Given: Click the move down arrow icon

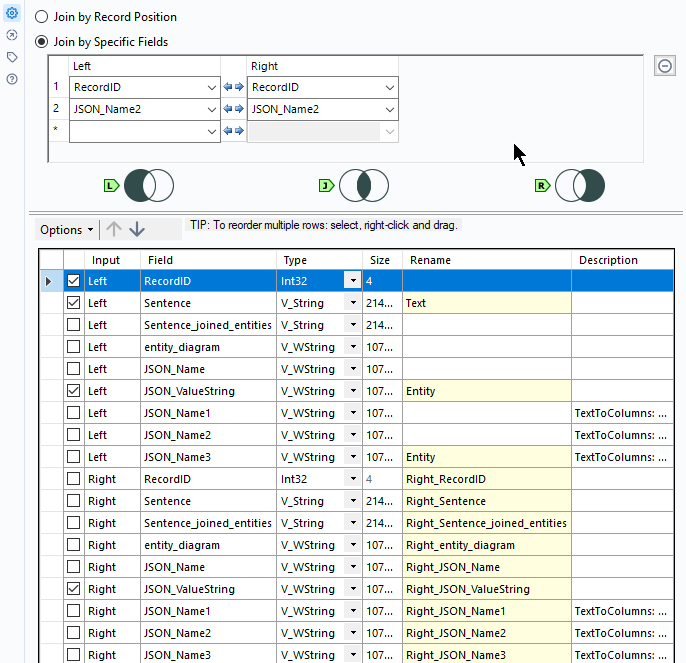Looking at the screenshot, I should [x=137, y=229].
